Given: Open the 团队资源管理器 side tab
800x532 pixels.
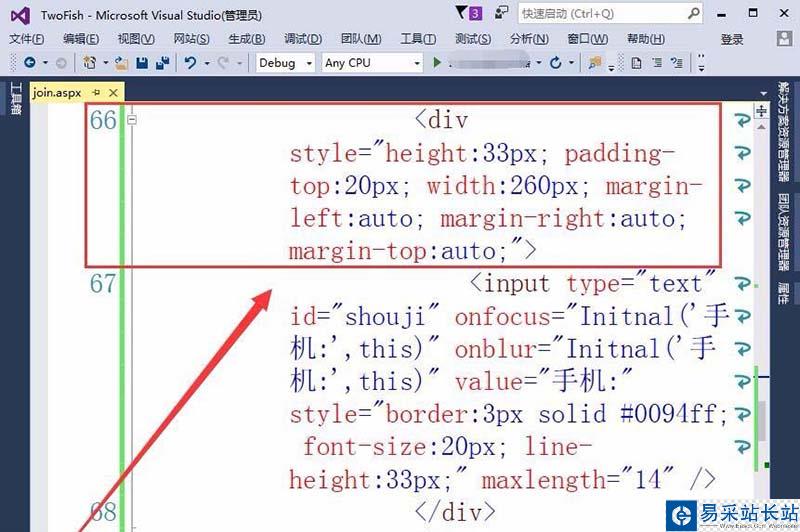Looking at the screenshot, I should 783,231.
